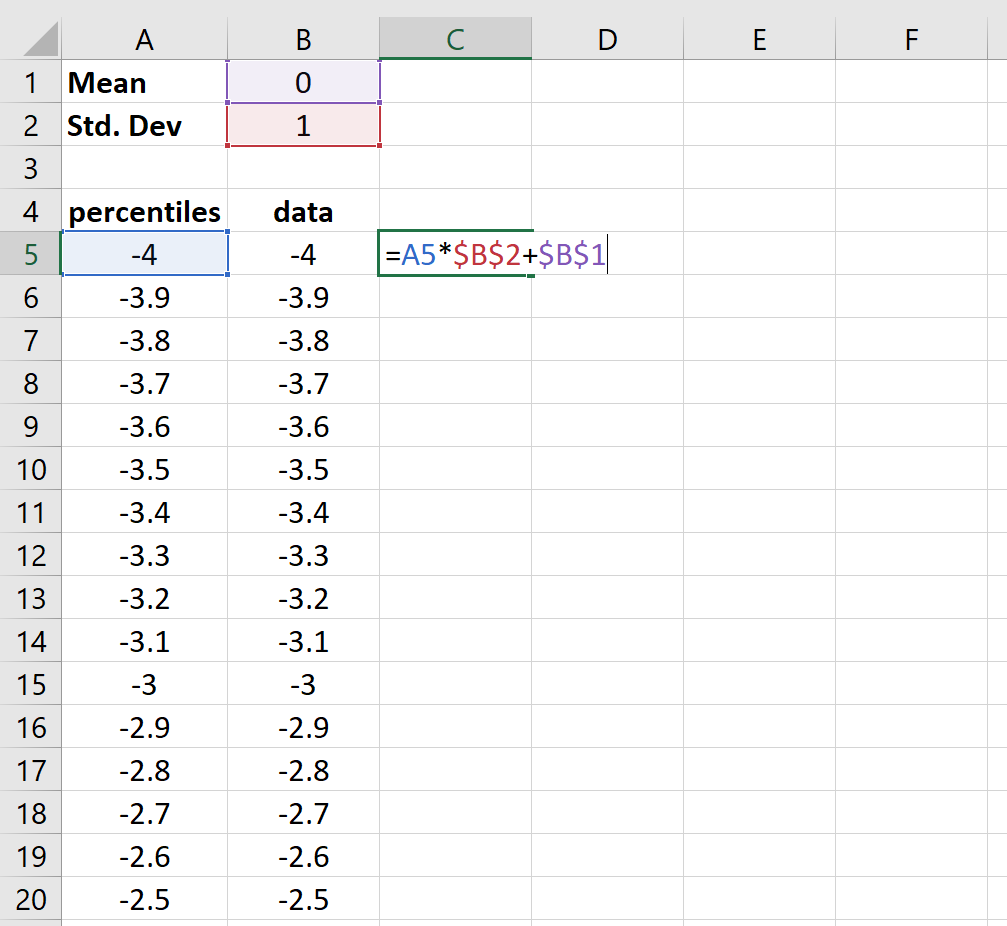Click cell B5 with value -4
This screenshot has height=926, width=1007.
point(303,254)
